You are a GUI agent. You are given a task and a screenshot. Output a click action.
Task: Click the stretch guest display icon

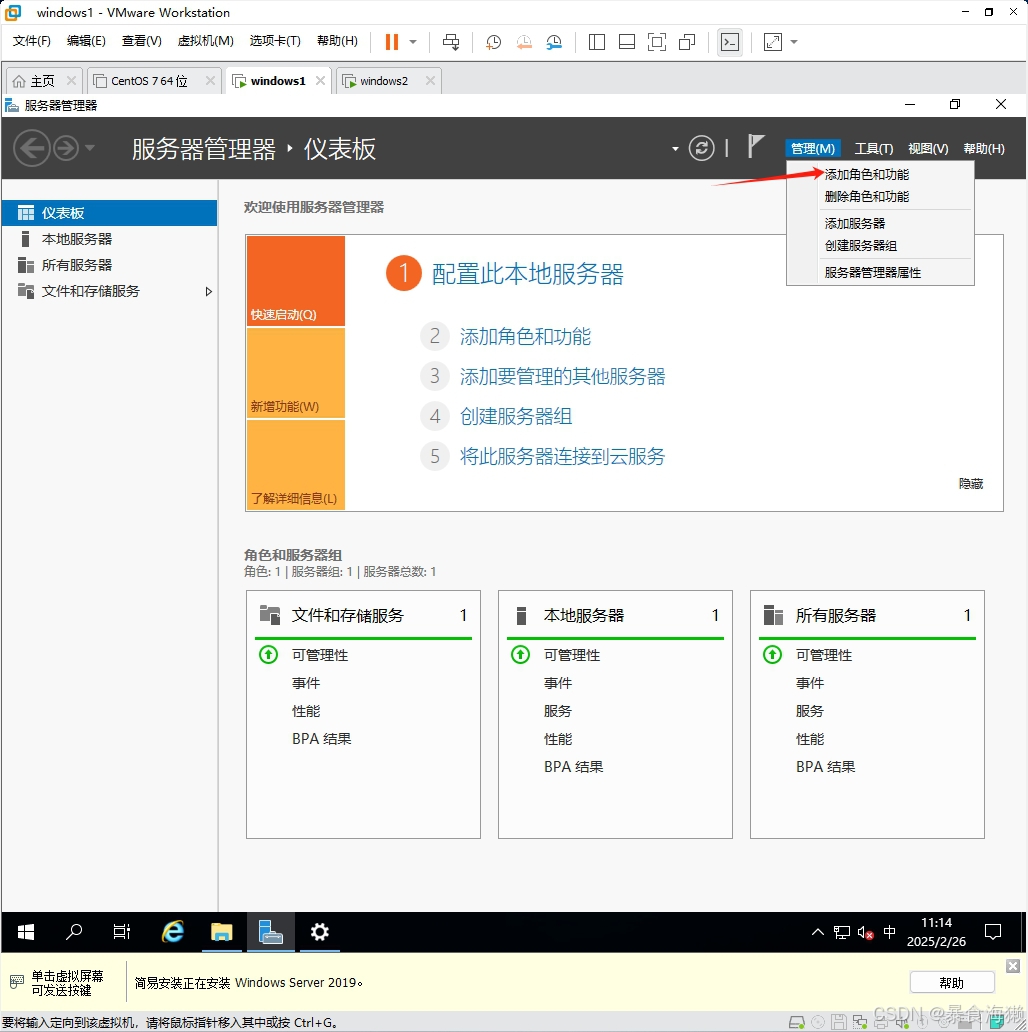pos(773,42)
